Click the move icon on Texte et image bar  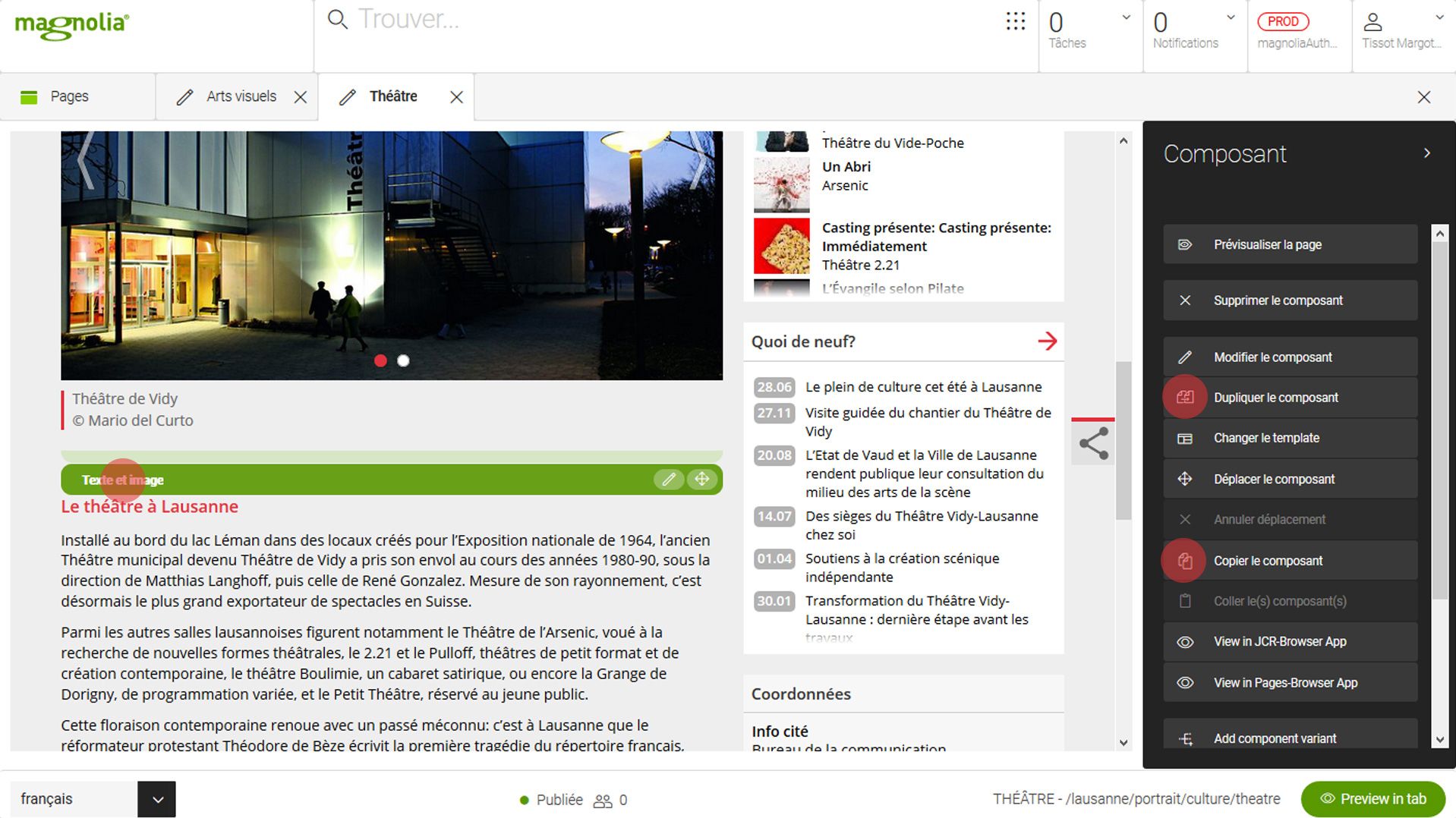[702, 480]
